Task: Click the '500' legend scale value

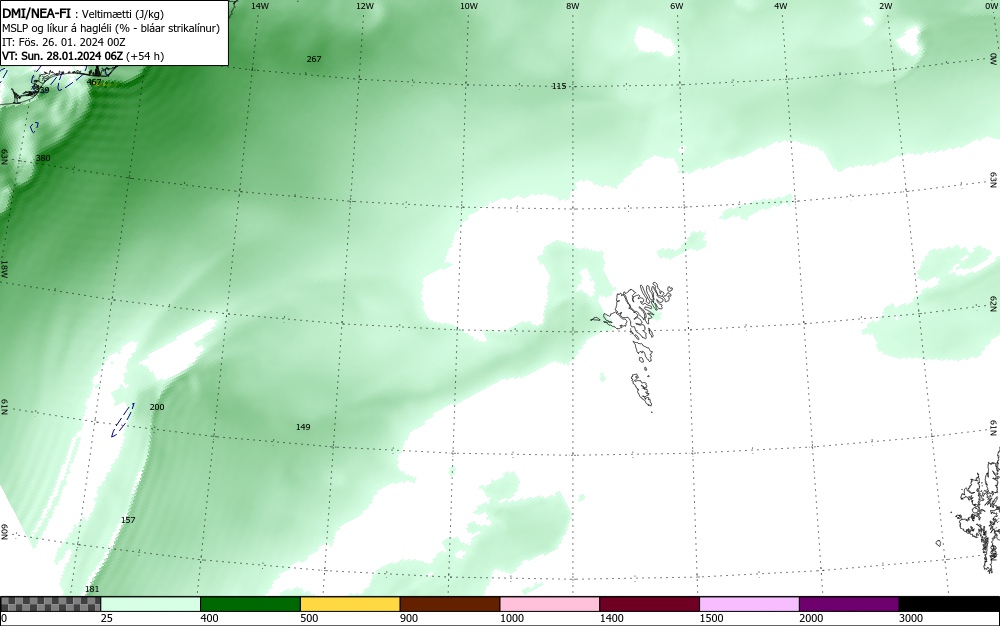Action: pos(309,618)
